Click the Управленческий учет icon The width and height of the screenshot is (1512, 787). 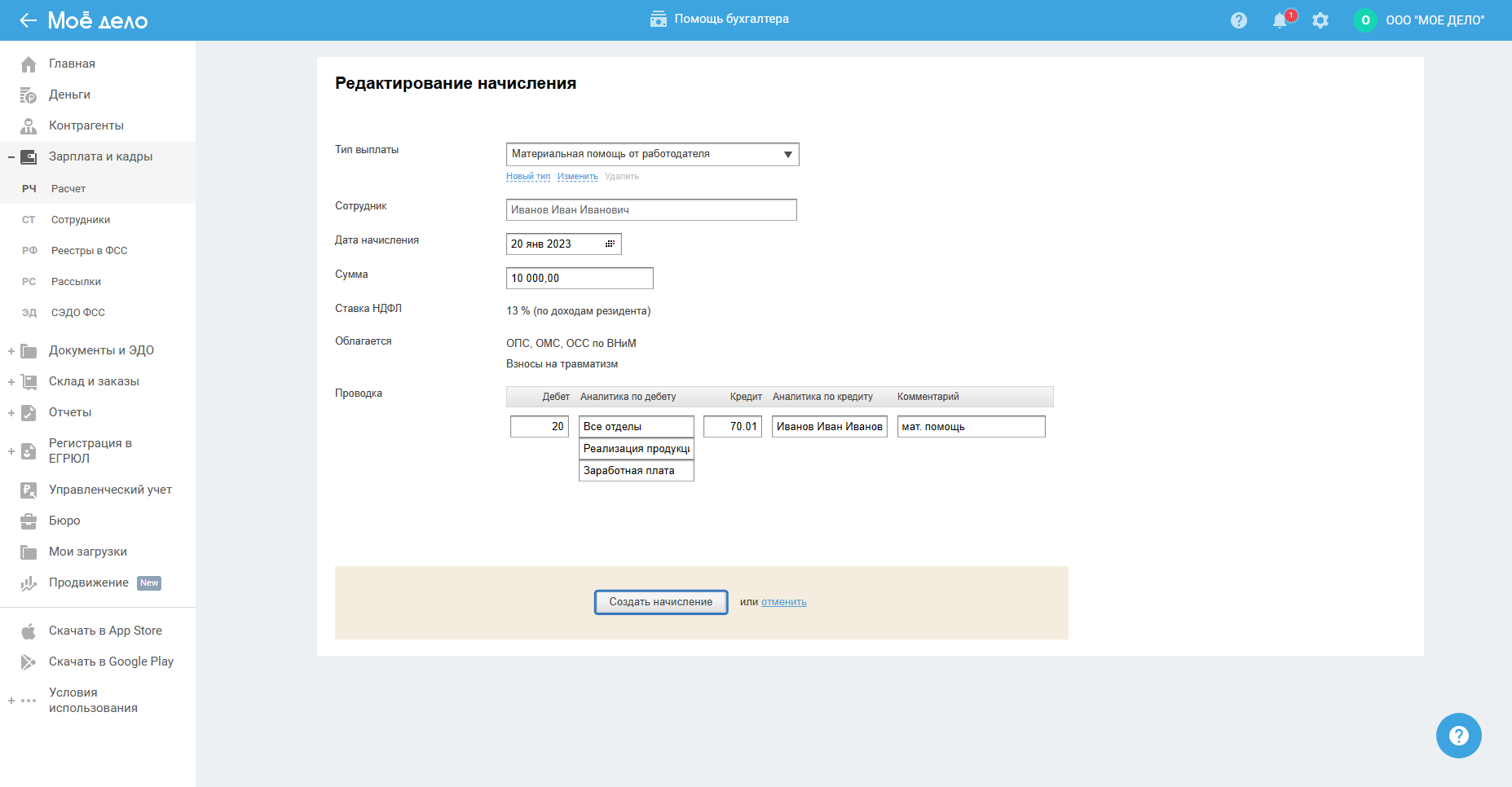[29, 490]
